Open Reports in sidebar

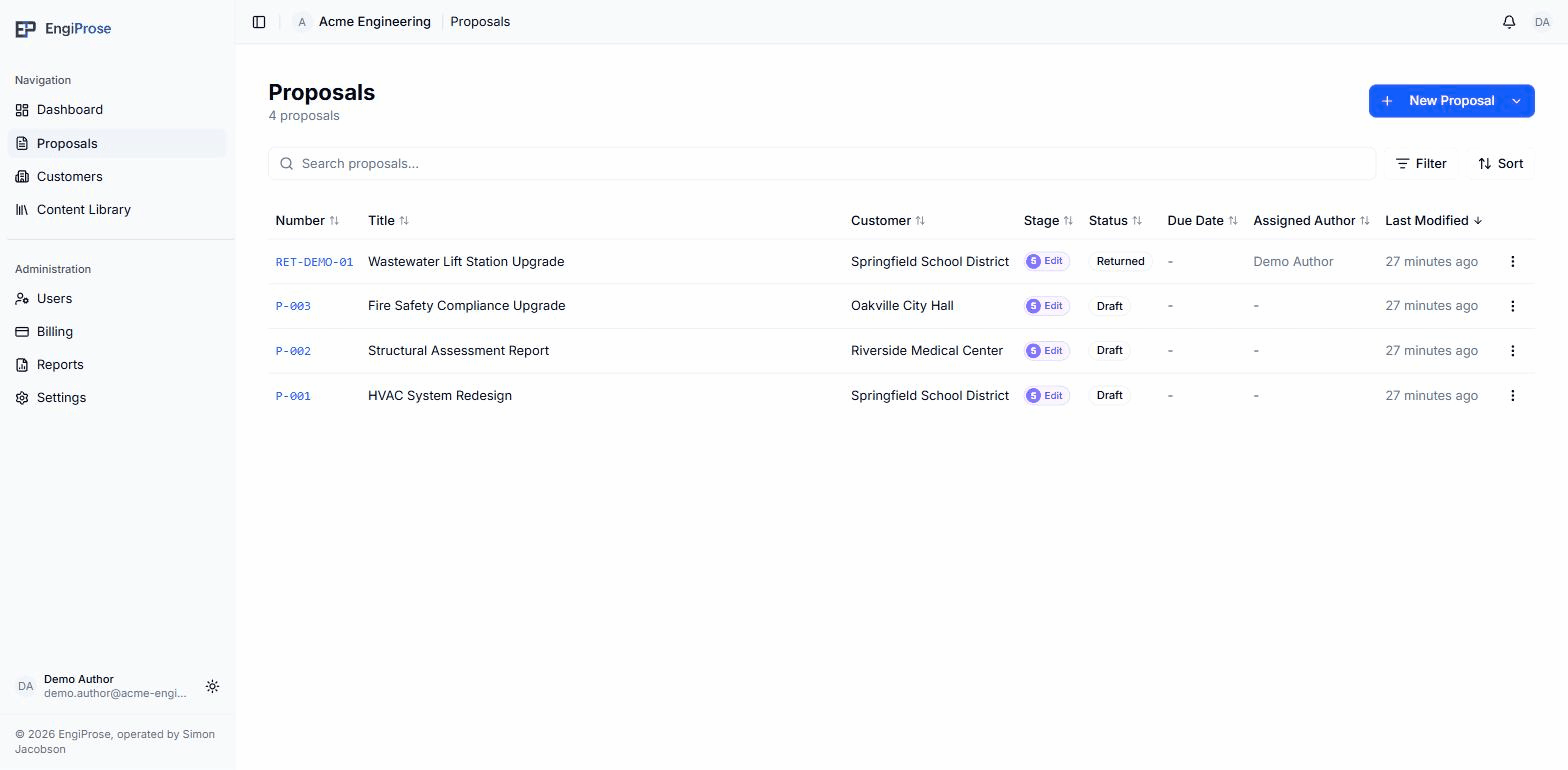[117, 364]
